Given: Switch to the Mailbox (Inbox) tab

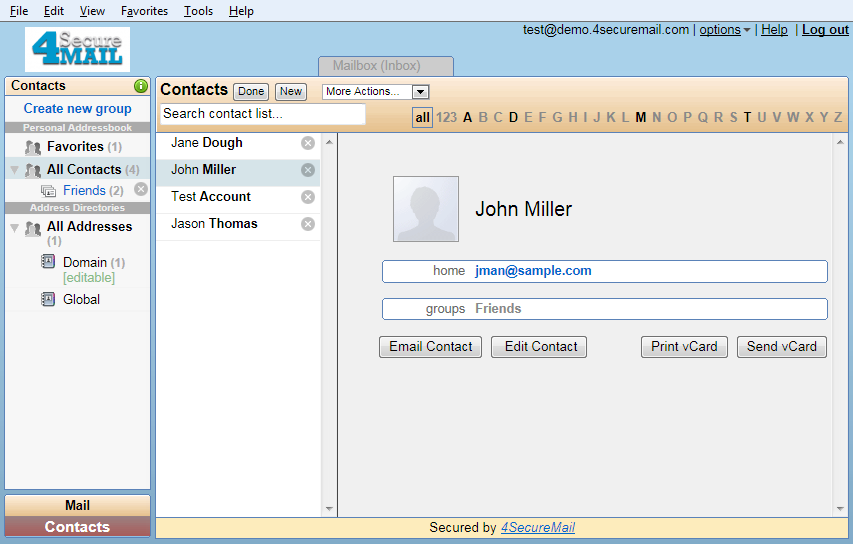Looking at the screenshot, I should click(x=385, y=66).
